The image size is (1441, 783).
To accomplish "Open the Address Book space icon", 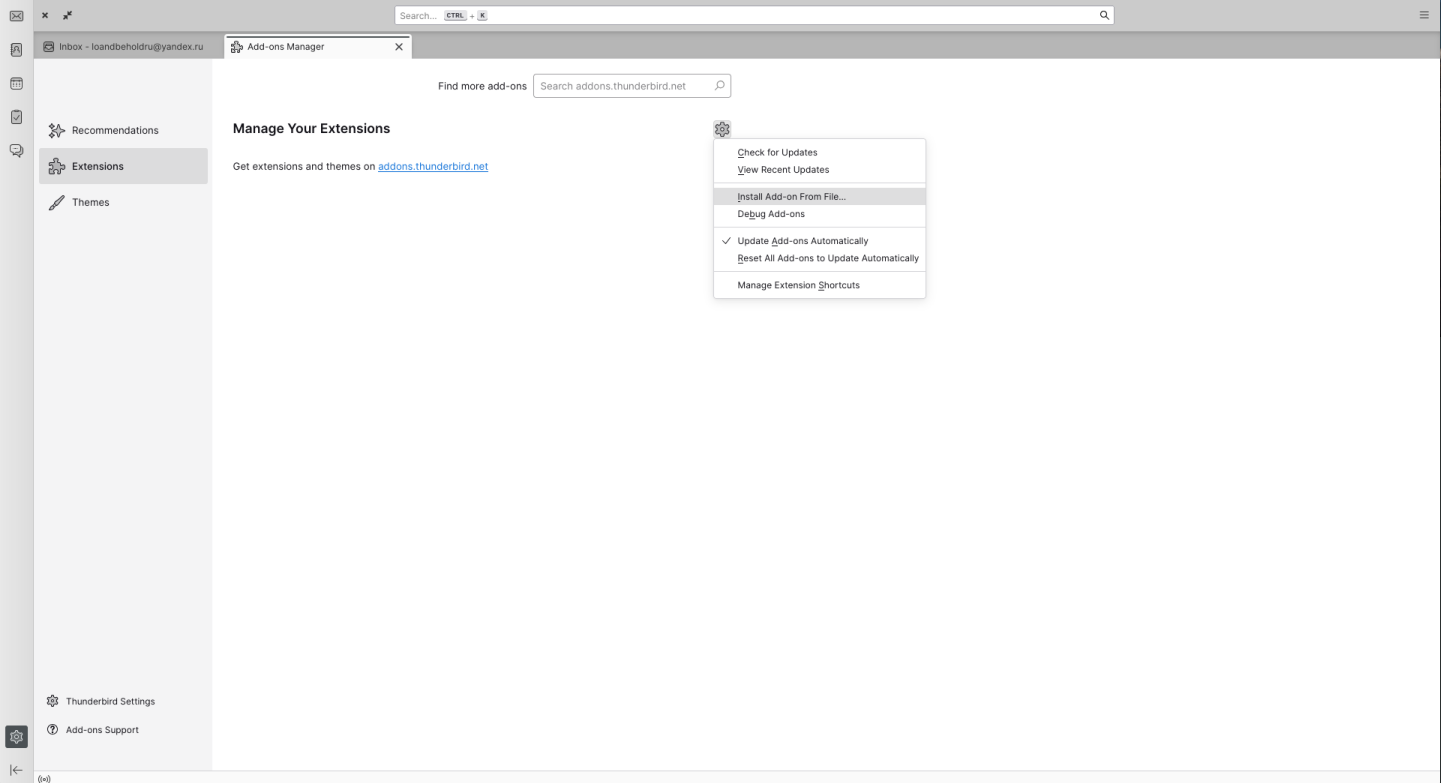I will coord(16,50).
